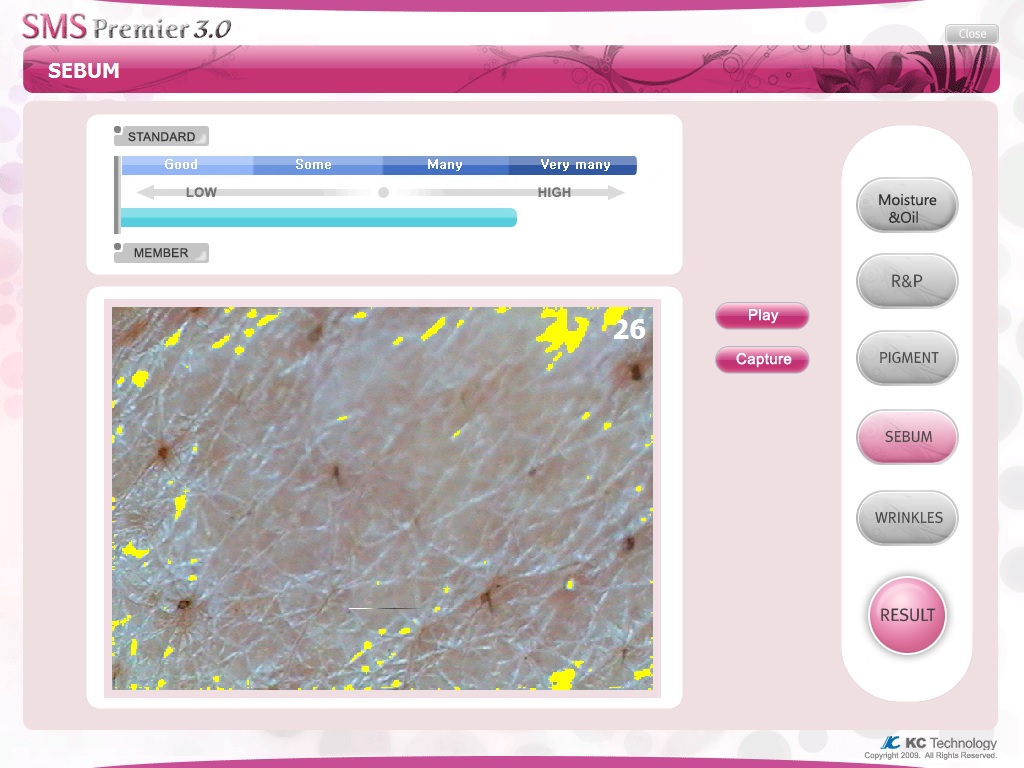The width and height of the screenshot is (1024, 768).
Task: Click the KC Technology logo
Action: [x=938, y=743]
